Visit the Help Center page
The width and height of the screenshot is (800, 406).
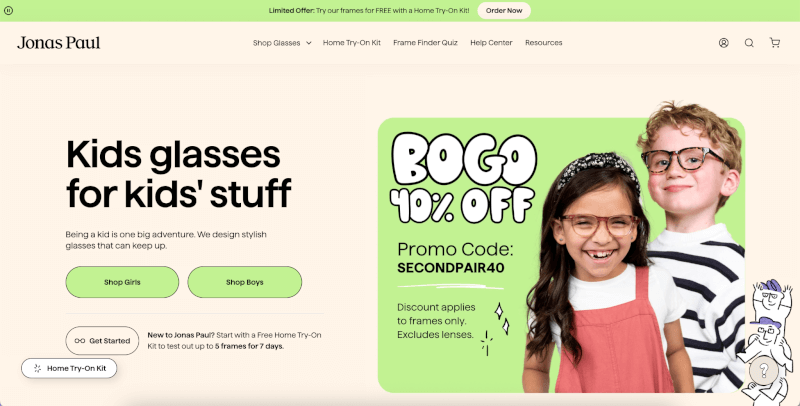pyautogui.click(x=491, y=43)
